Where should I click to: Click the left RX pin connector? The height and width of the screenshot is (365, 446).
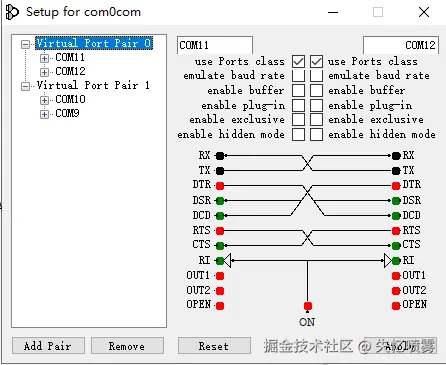(x=220, y=156)
